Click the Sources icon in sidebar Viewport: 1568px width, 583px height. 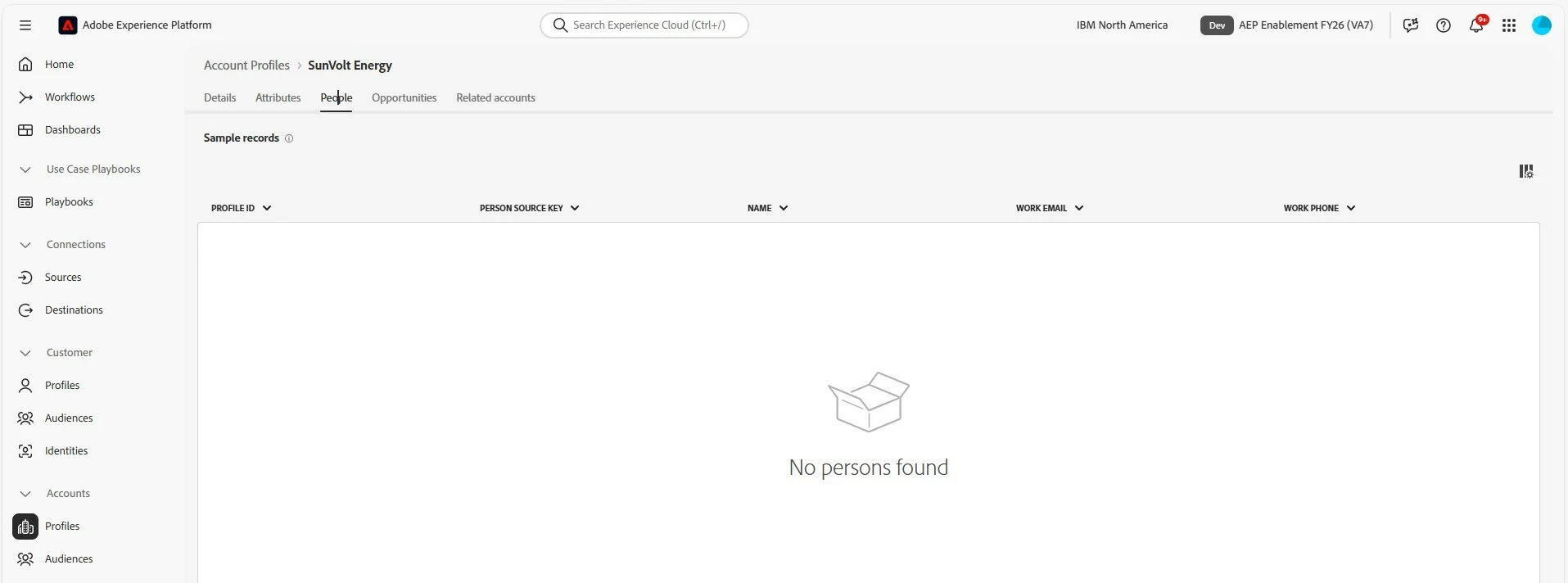point(25,277)
